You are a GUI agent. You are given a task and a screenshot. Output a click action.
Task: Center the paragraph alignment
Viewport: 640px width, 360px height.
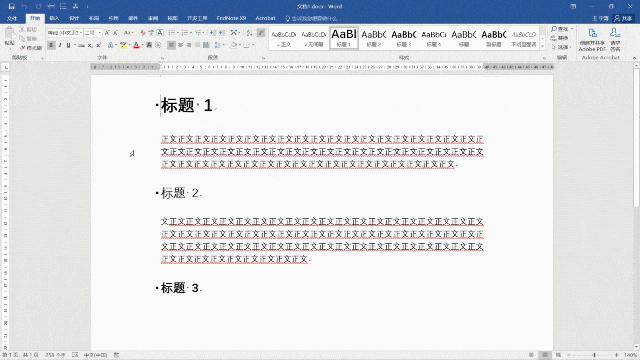tap(180, 45)
